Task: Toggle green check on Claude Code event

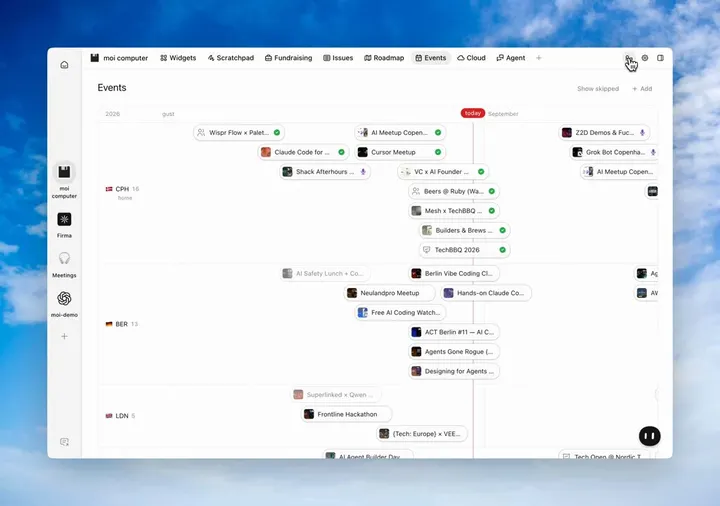Action: click(341, 152)
